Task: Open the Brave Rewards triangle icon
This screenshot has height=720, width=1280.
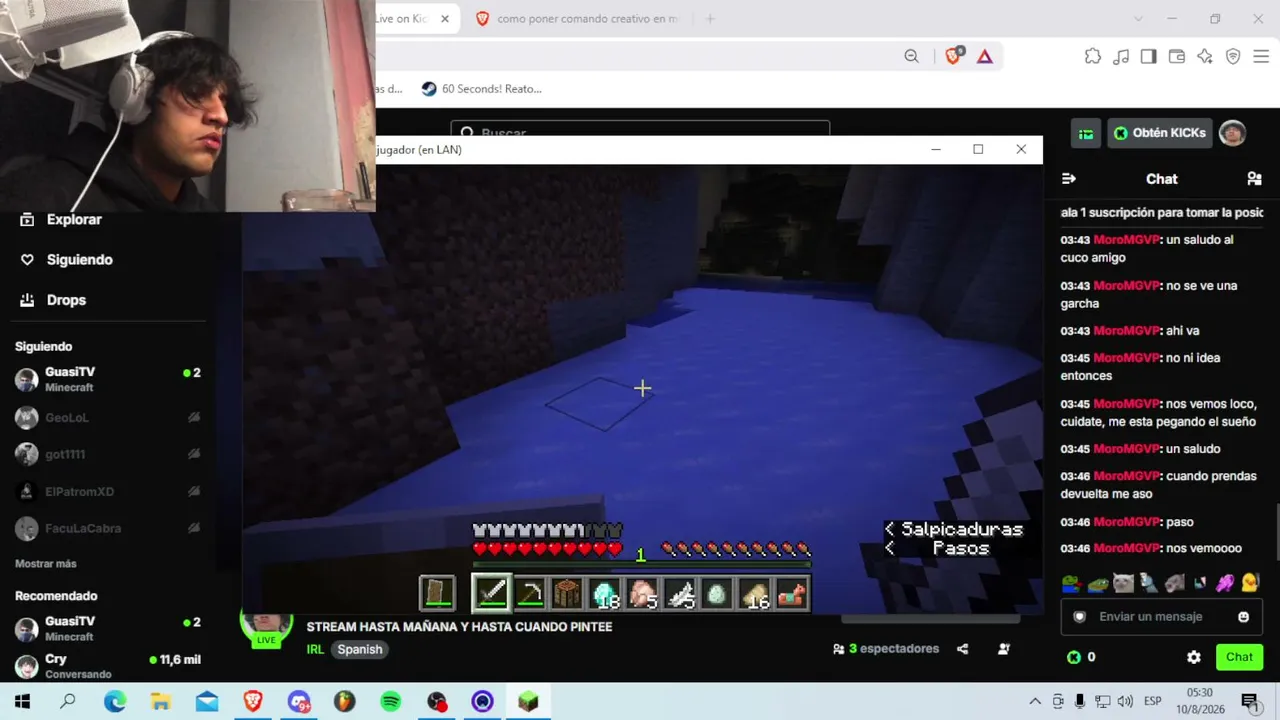Action: coord(985,56)
